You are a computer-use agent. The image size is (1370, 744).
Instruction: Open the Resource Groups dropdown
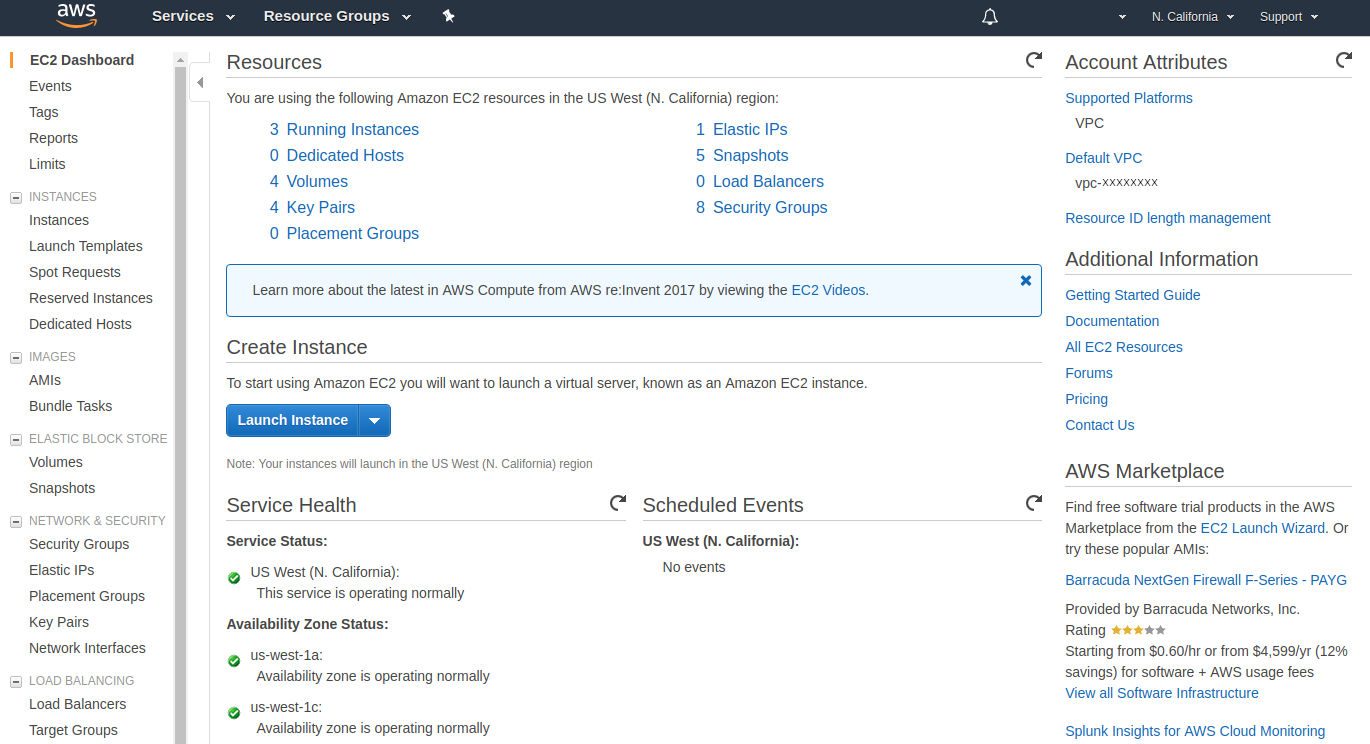click(337, 16)
